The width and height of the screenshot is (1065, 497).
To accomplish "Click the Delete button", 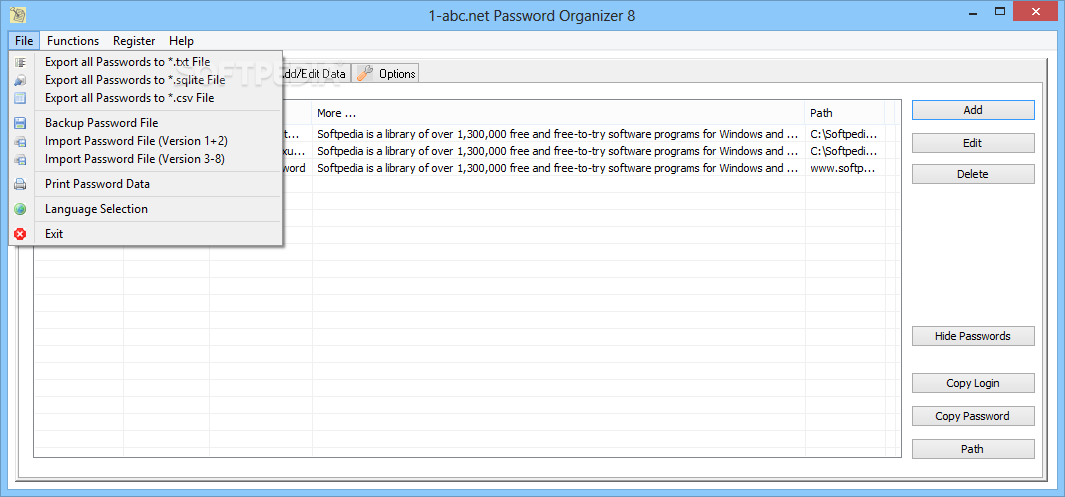I will 973,174.
